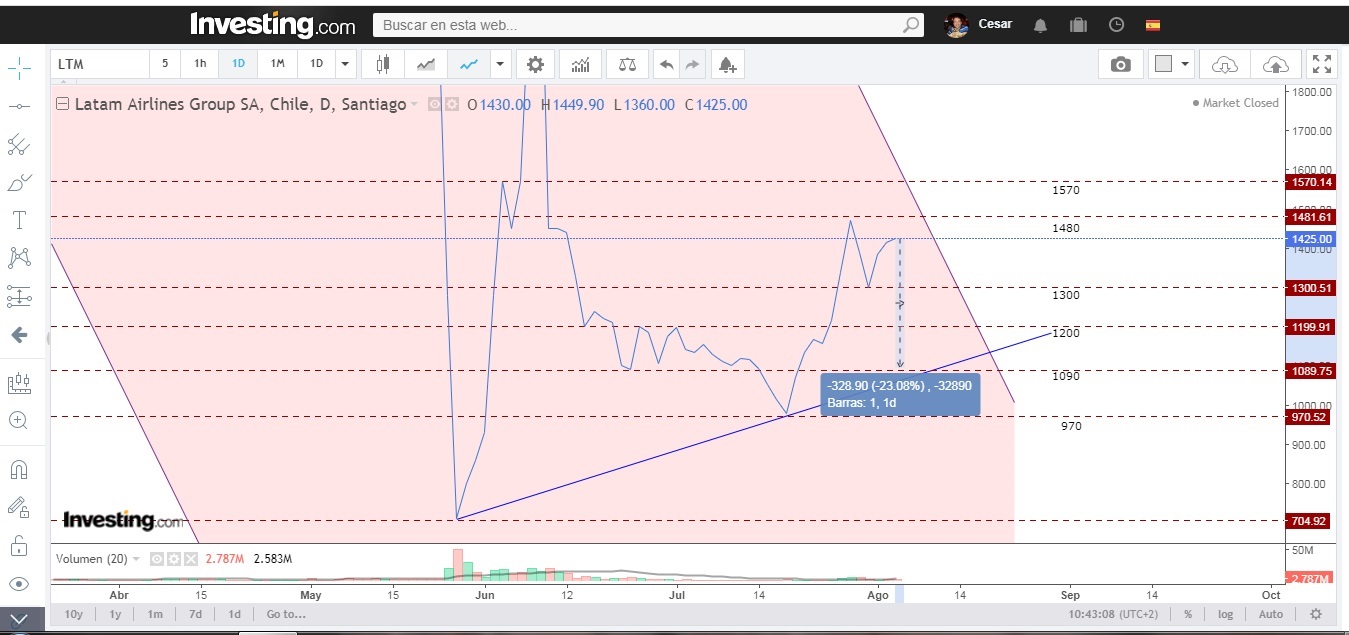Set range to 7d
Screen dimensions: 1349x635
click(196, 614)
